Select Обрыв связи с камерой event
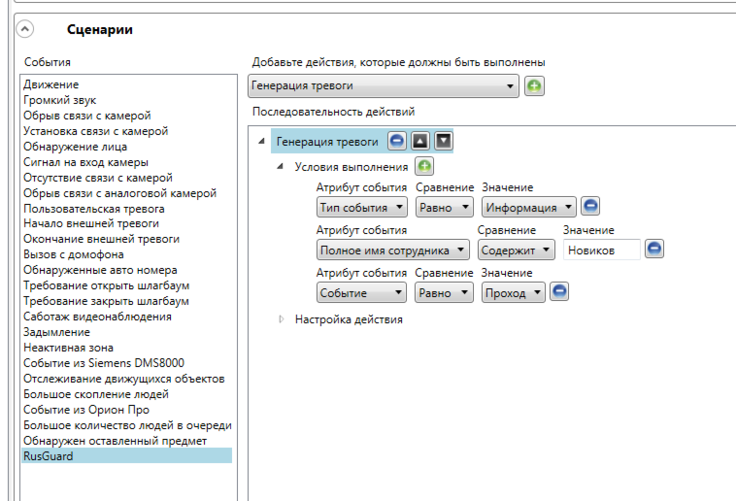 point(87,116)
